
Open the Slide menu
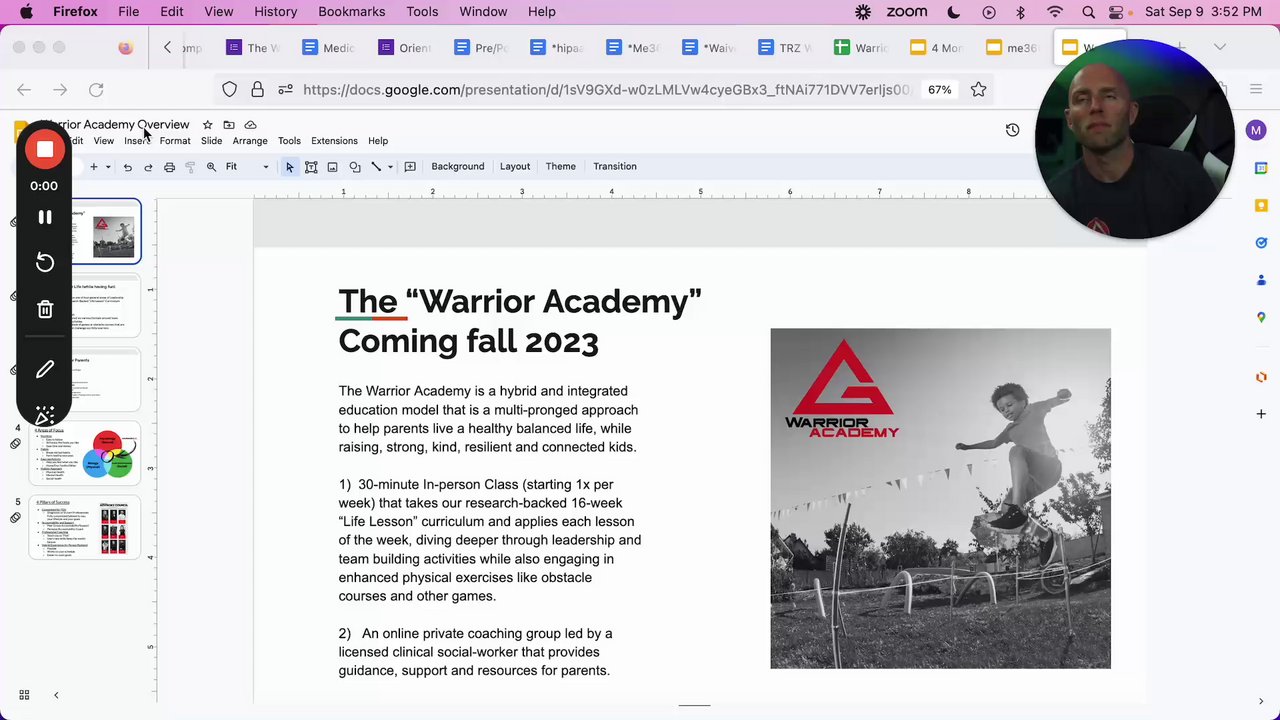coord(211,141)
